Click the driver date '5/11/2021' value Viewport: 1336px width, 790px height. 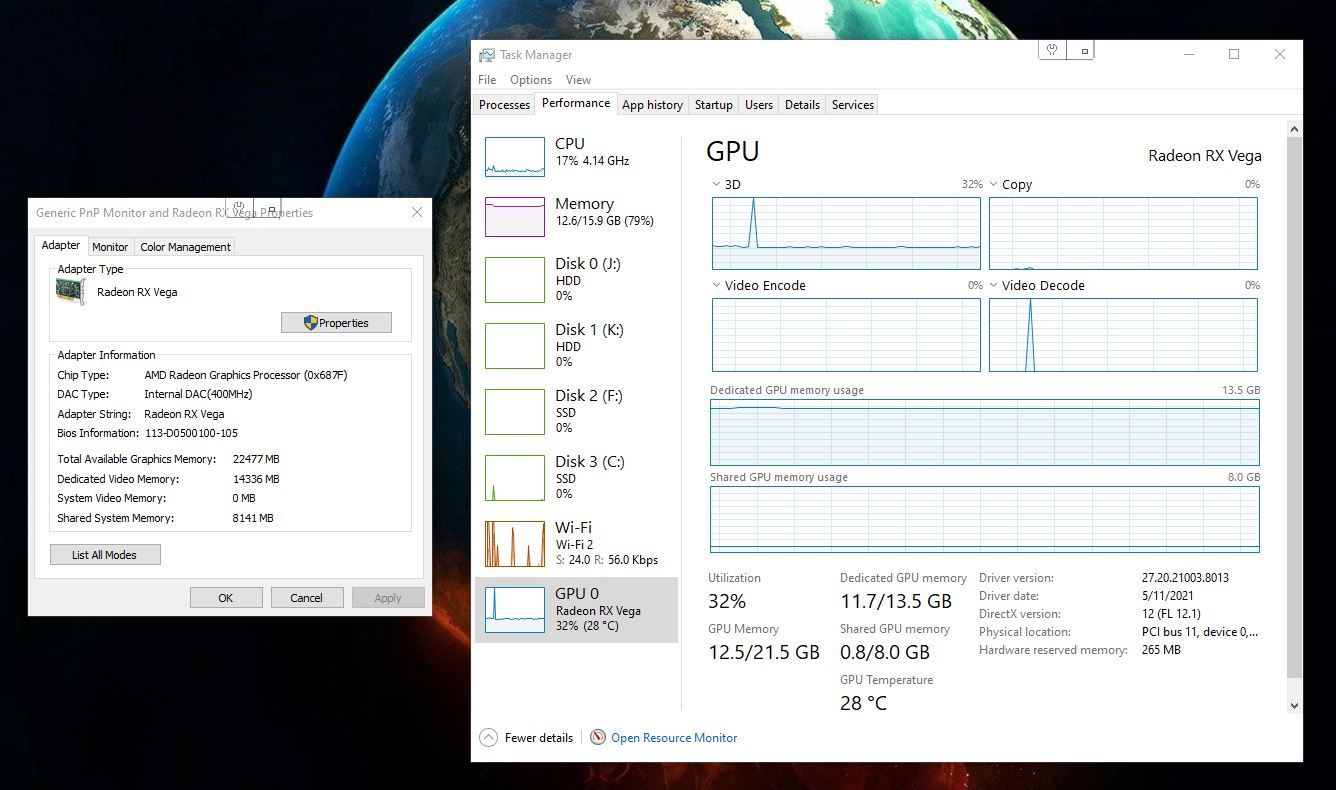point(1168,596)
